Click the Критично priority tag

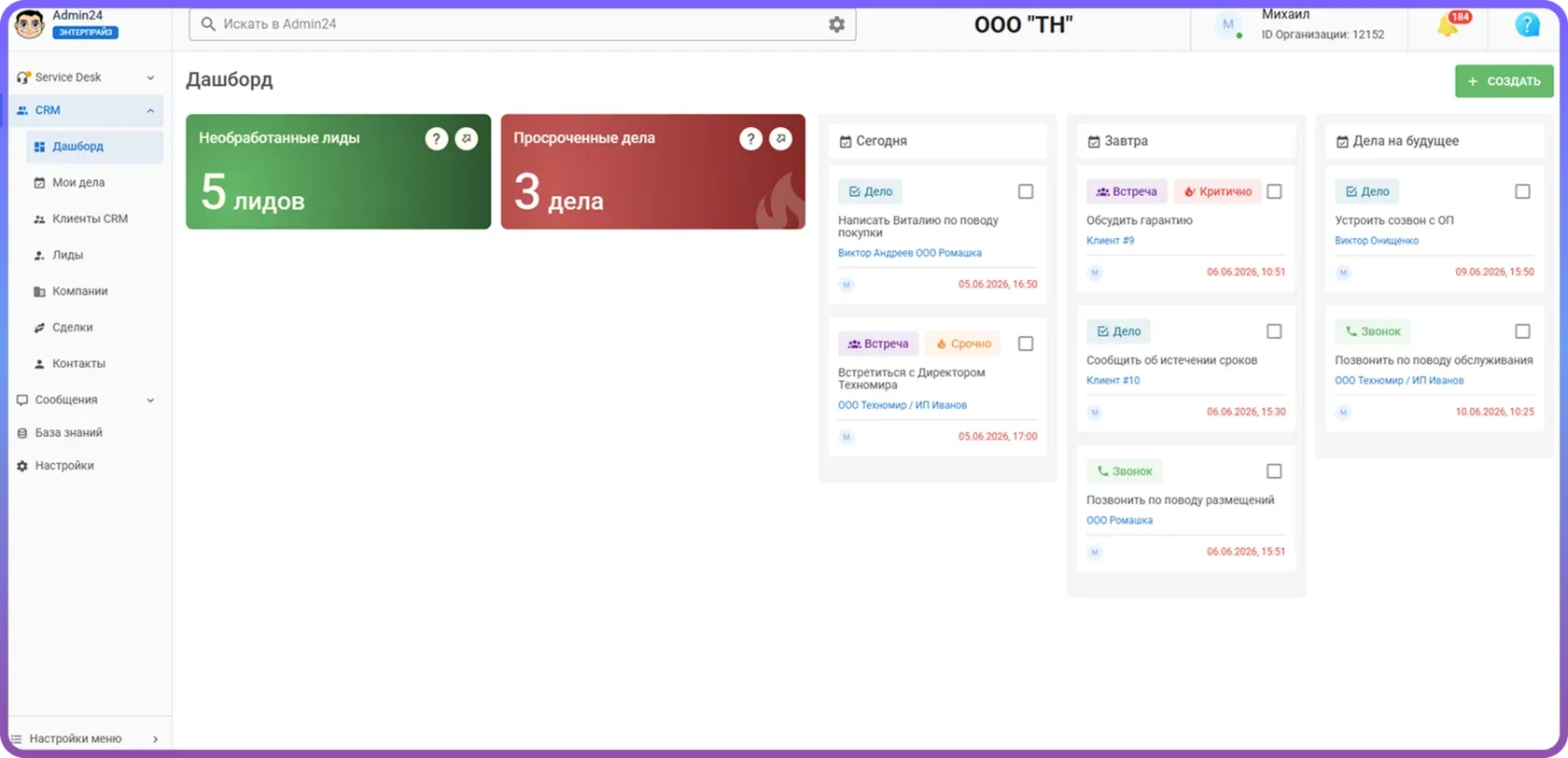1217,191
